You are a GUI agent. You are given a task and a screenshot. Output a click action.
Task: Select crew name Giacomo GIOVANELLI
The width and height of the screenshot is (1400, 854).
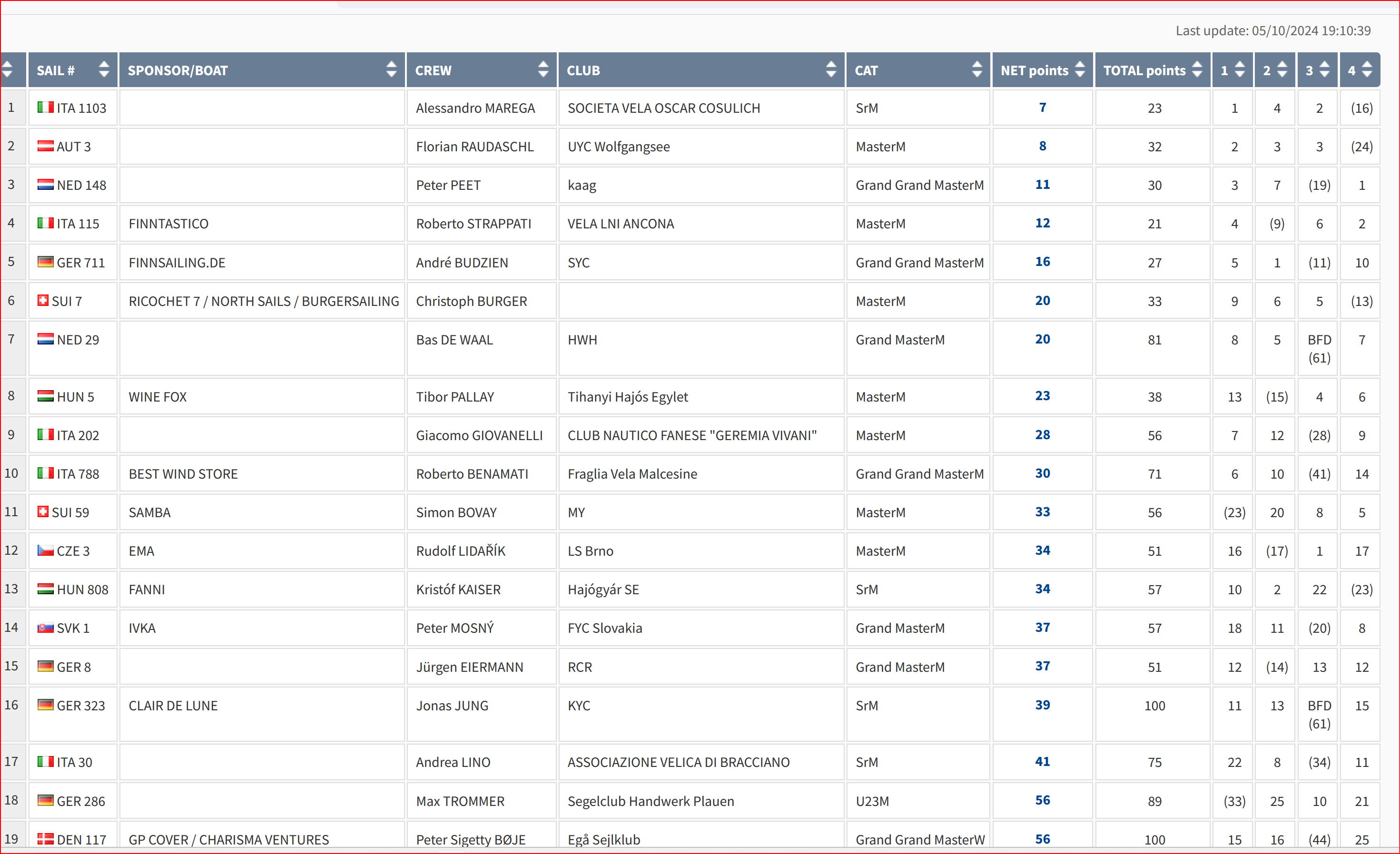[479, 435]
